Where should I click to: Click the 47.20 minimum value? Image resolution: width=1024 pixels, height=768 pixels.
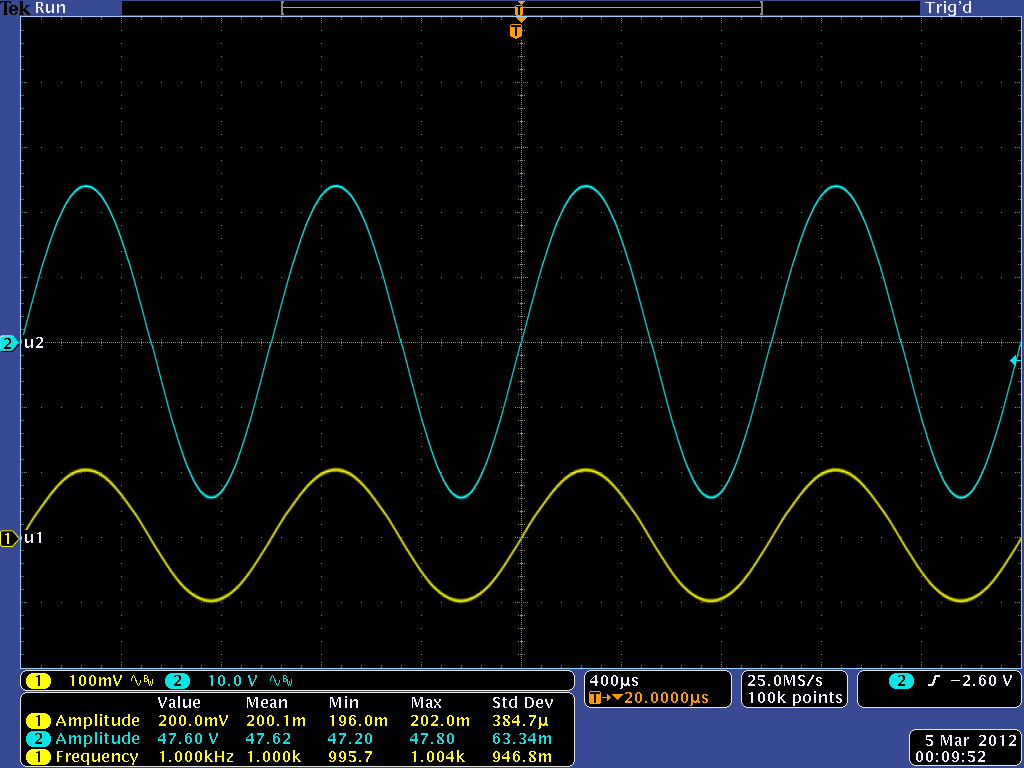[x=351, y=739]
